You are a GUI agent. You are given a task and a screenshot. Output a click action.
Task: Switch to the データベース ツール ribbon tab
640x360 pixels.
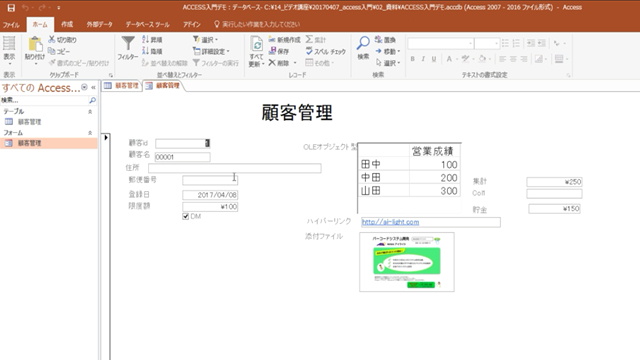147,24
